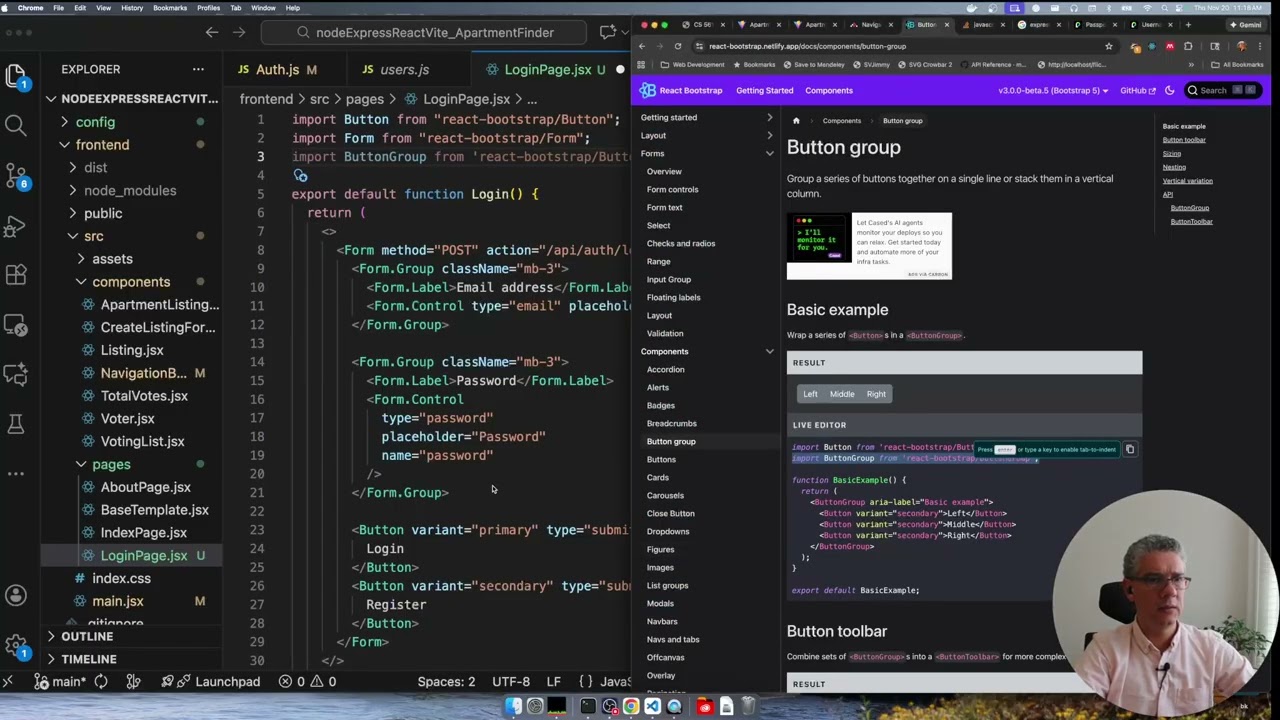Click the Right button in result preview
Screen dimensions: 1280x720
click(876, 394)
